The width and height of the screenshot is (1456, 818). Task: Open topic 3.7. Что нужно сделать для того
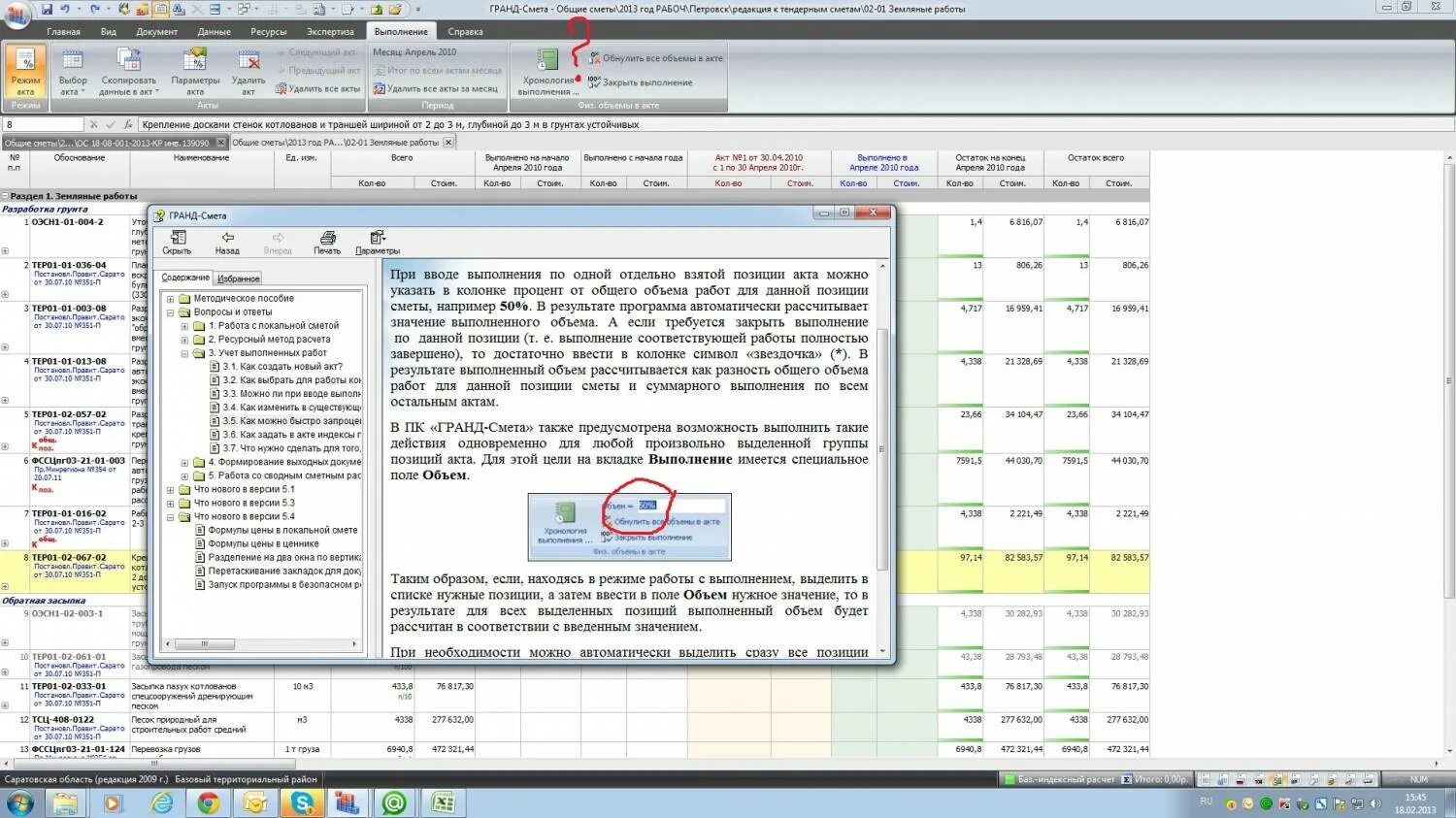pos(291,448)
